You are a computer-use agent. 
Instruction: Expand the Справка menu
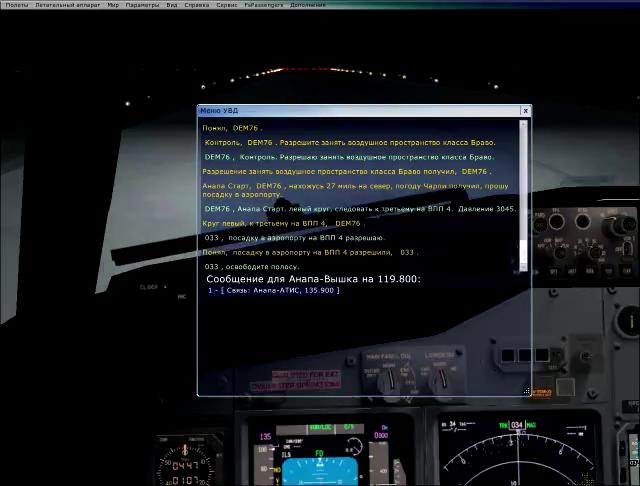[x=197, y=5]
